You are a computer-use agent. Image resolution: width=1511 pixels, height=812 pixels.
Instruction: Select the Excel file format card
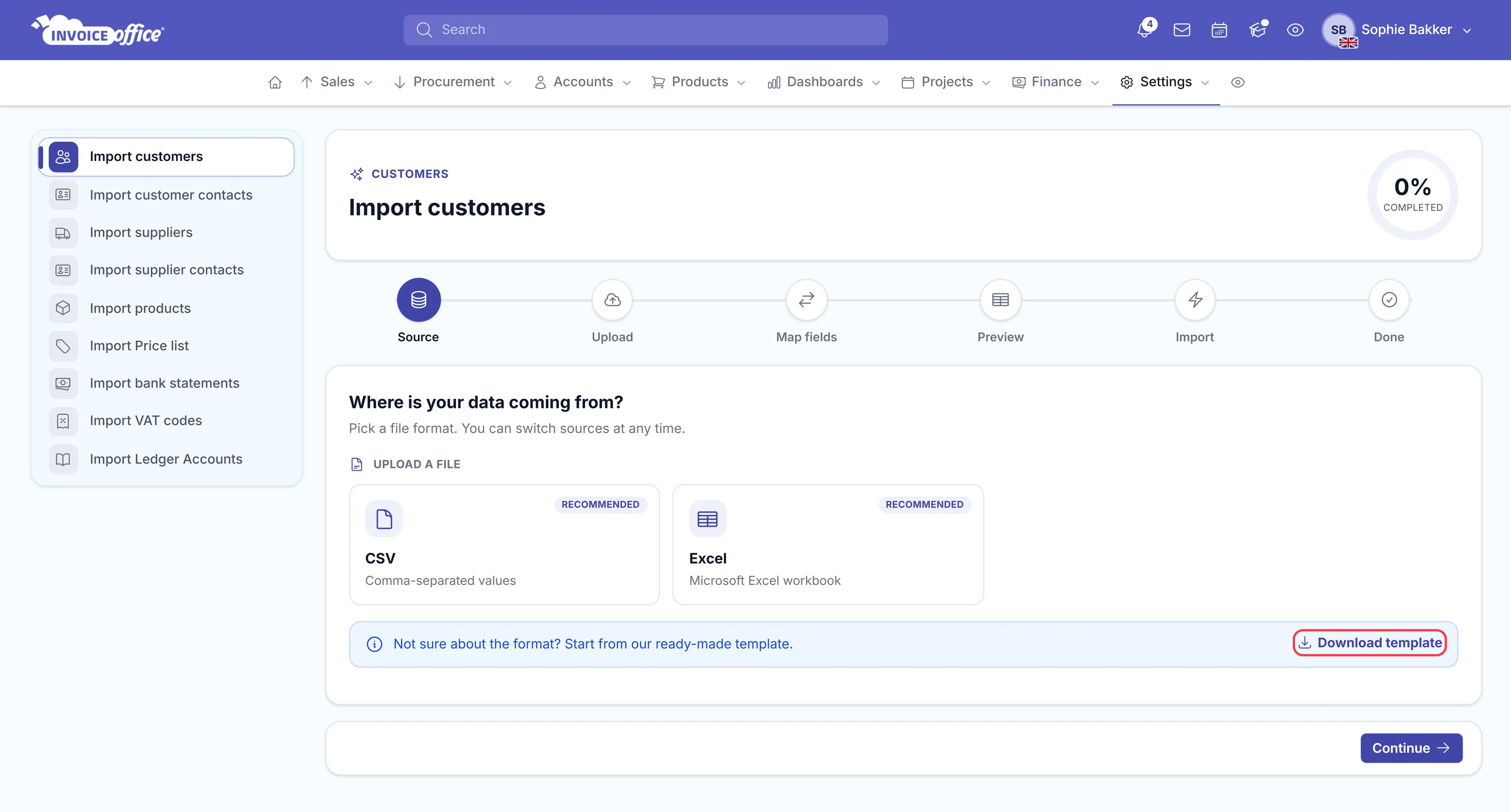click(828, 545)
